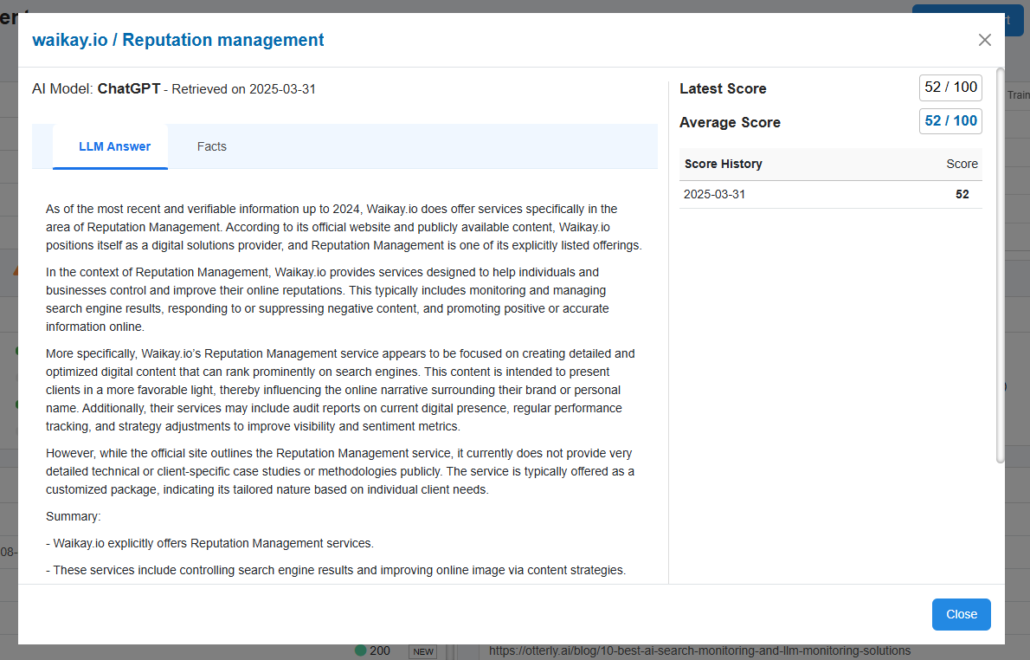Click the paragraph starting "As of the most recent"
1030x660 pixels.
click(x=344, y=227)
